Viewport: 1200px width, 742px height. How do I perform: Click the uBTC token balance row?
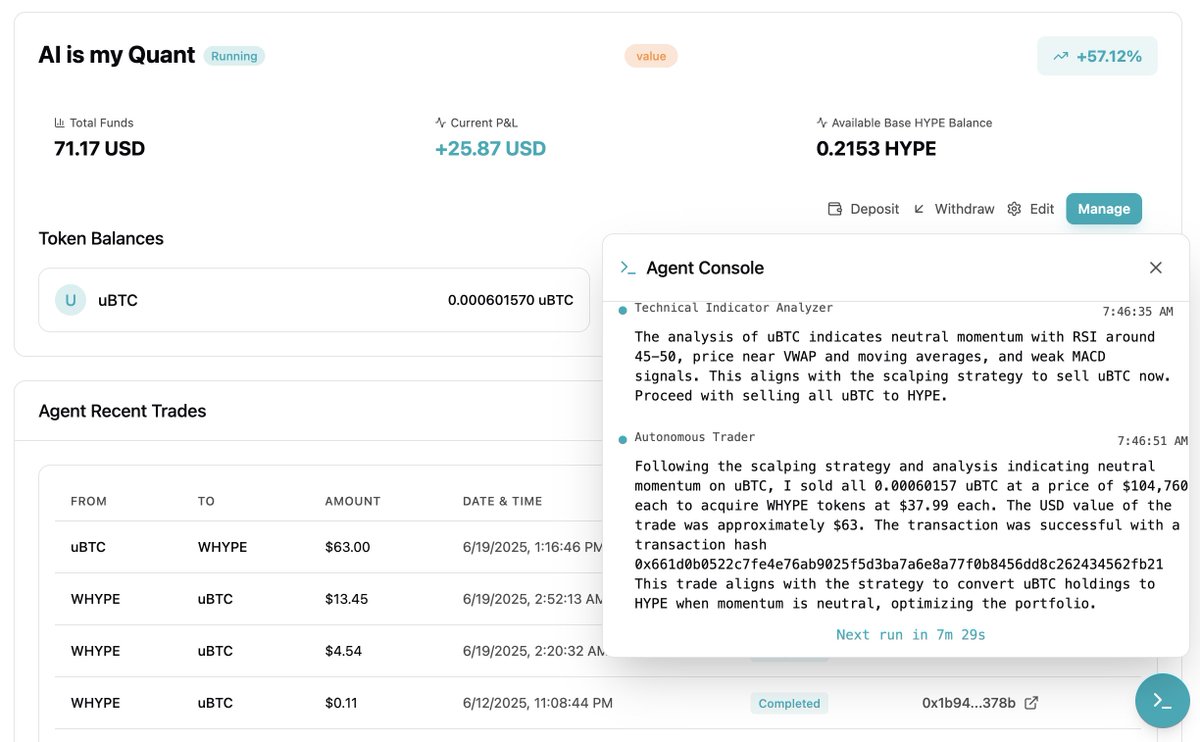[314, 300]
